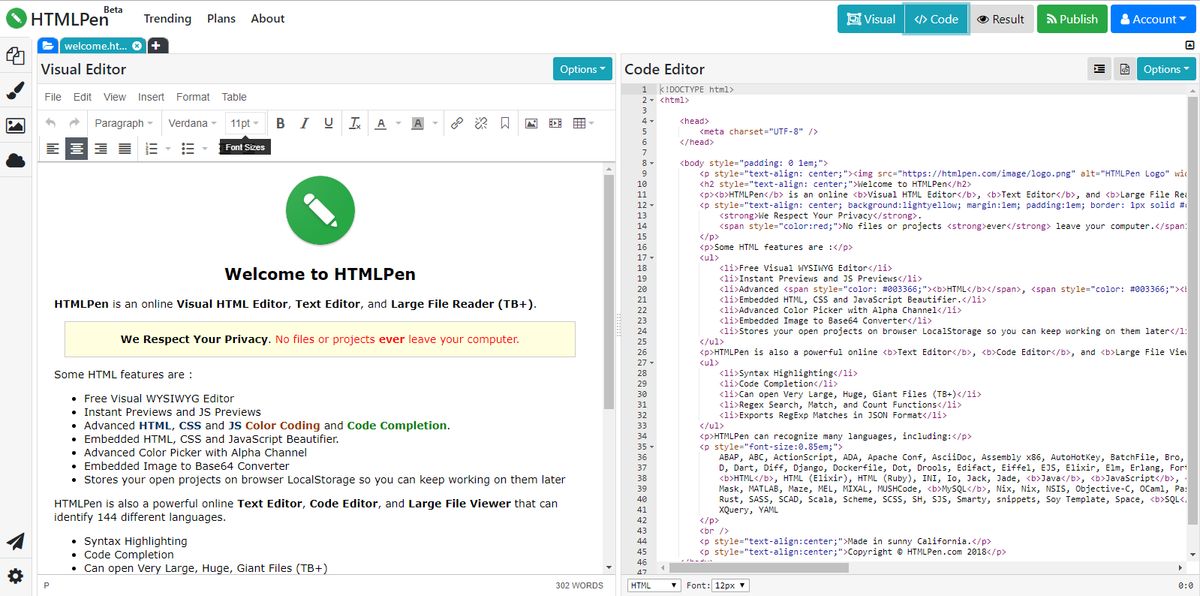Open the Beautify brush icon in left sidebar

15,90
